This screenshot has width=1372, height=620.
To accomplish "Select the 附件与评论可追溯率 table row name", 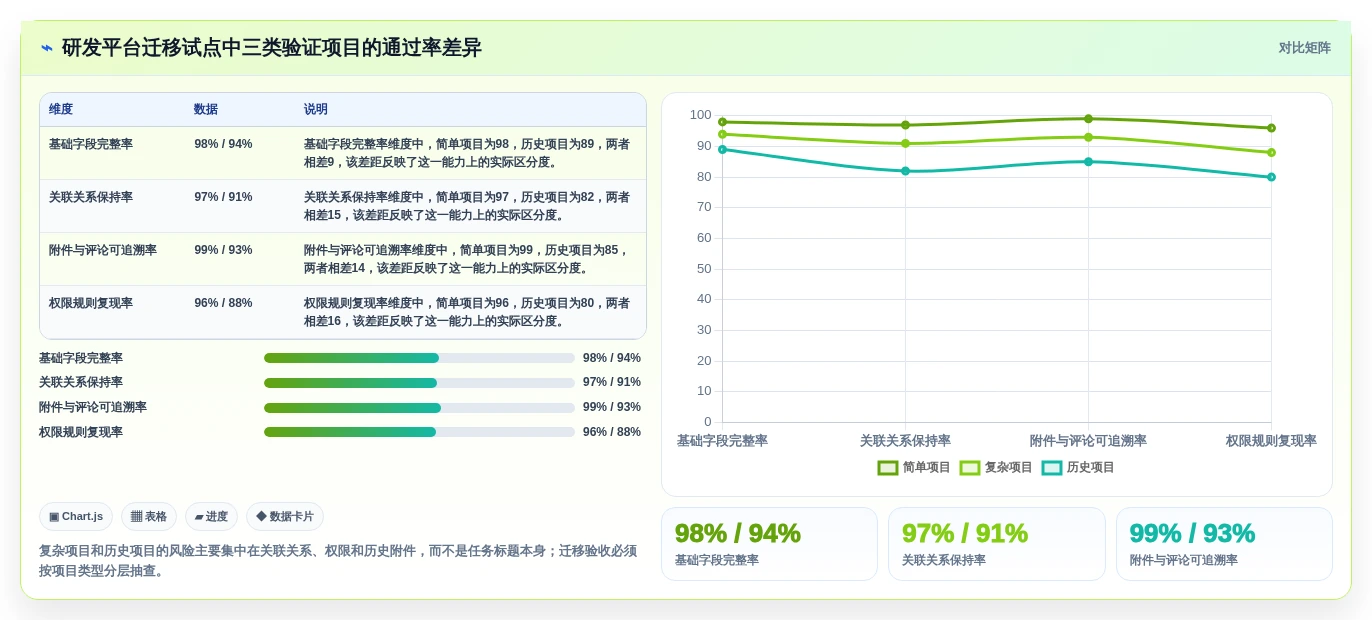I will tap(103, 250).
